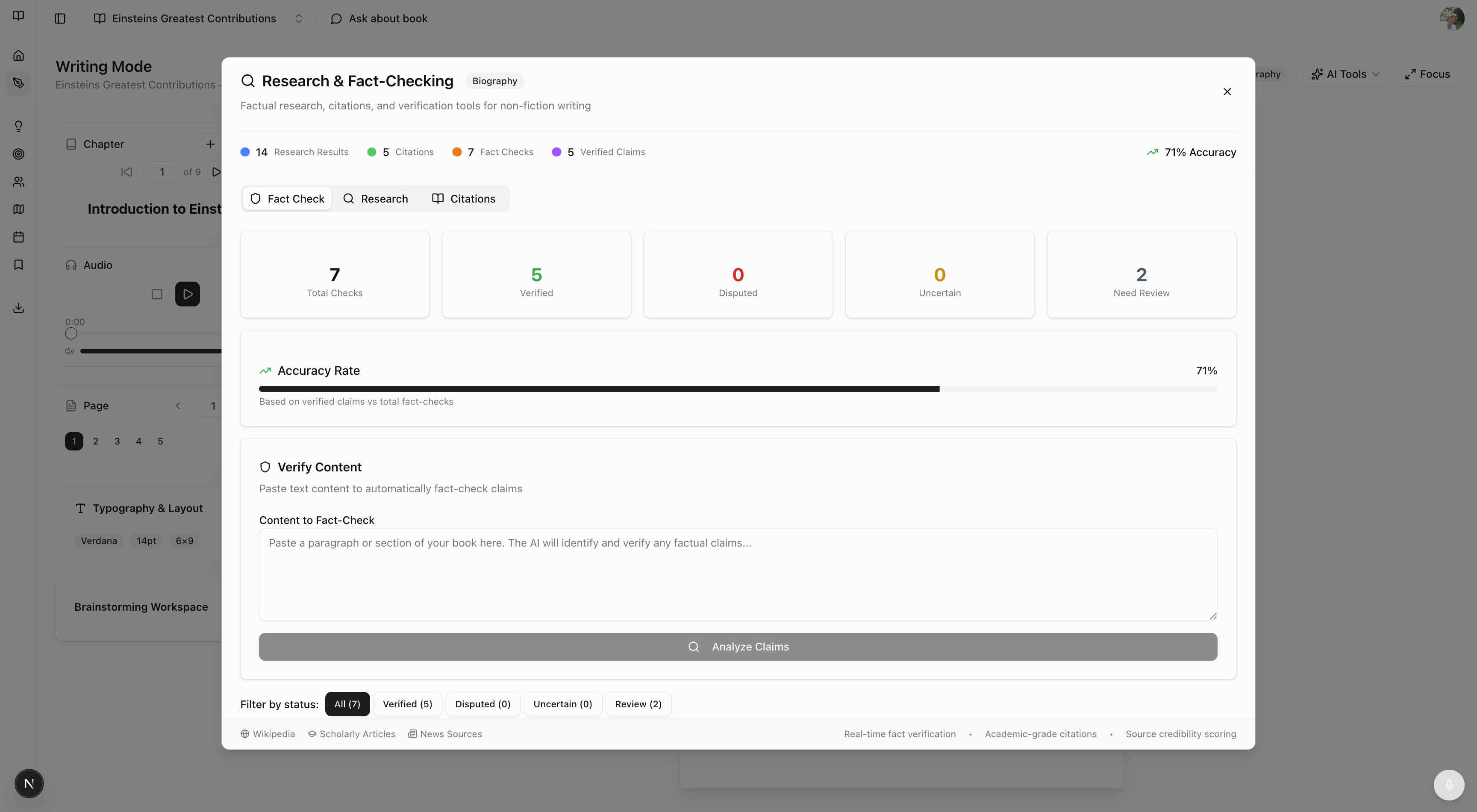Click the bookmark icon in sidebar

18,265
